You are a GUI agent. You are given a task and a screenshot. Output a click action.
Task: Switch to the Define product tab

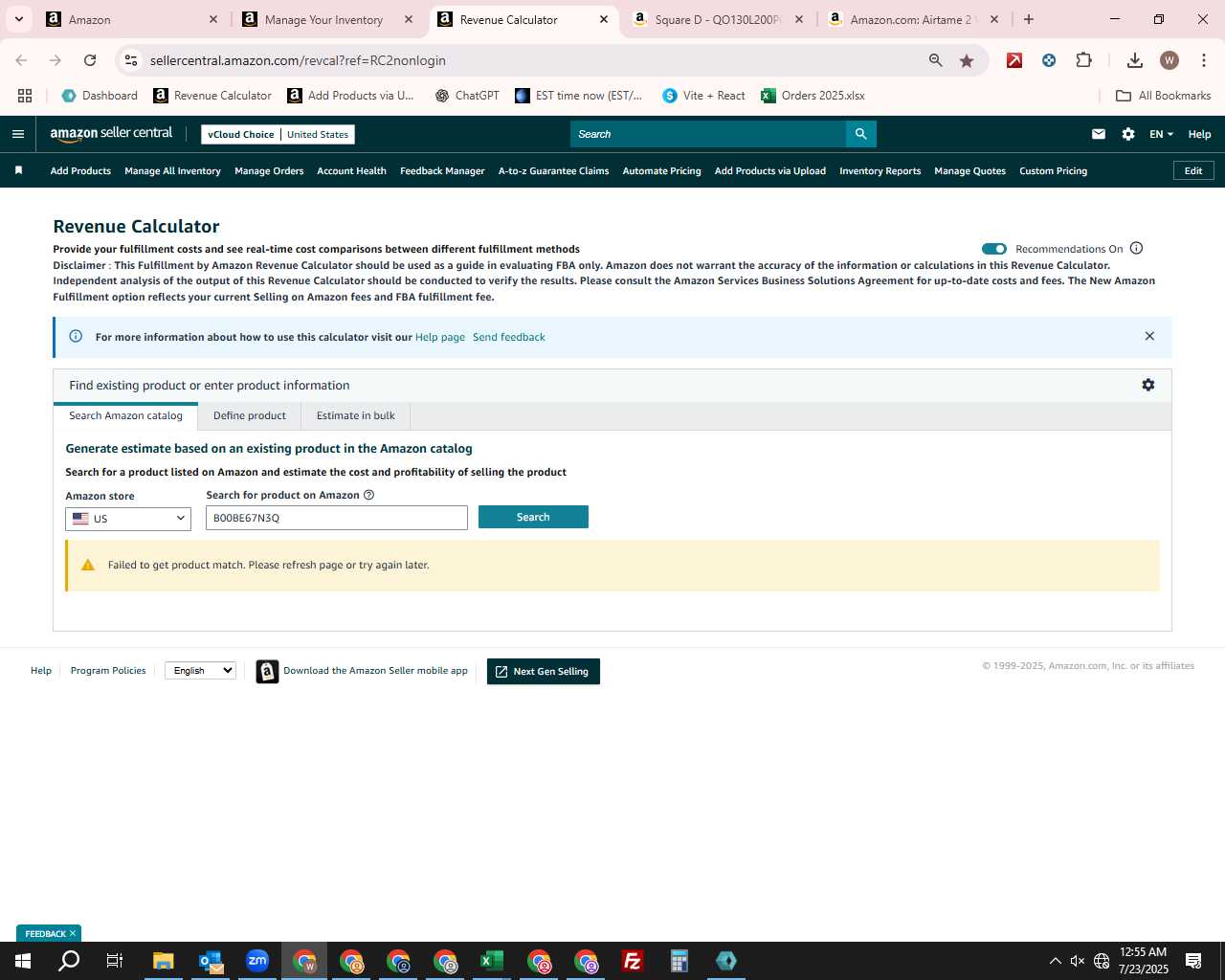(x=250, y=415)
